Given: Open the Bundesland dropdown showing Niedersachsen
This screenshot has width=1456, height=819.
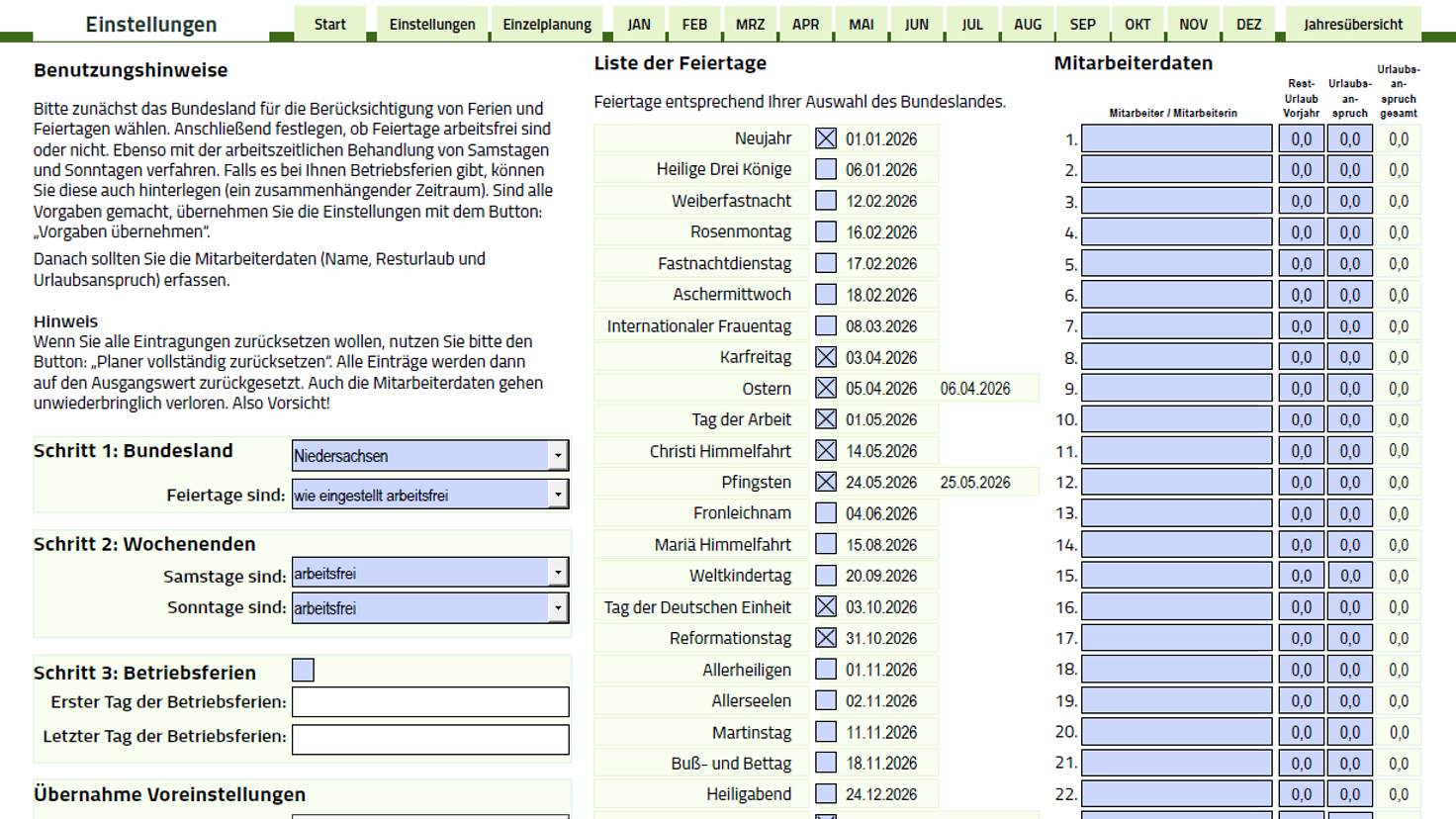Looking at the screenshot, I should [x=558, y=456].
